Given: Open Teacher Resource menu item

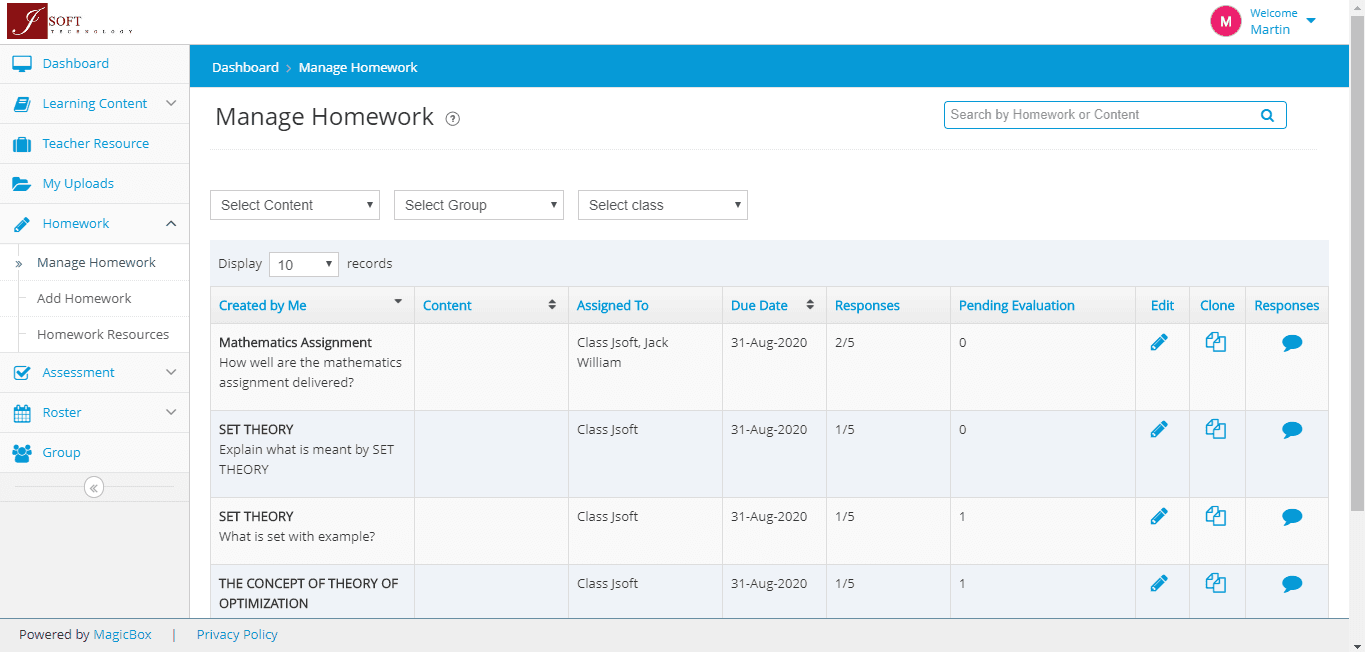Looking at the screenshot, I should (x=95, y=144).
